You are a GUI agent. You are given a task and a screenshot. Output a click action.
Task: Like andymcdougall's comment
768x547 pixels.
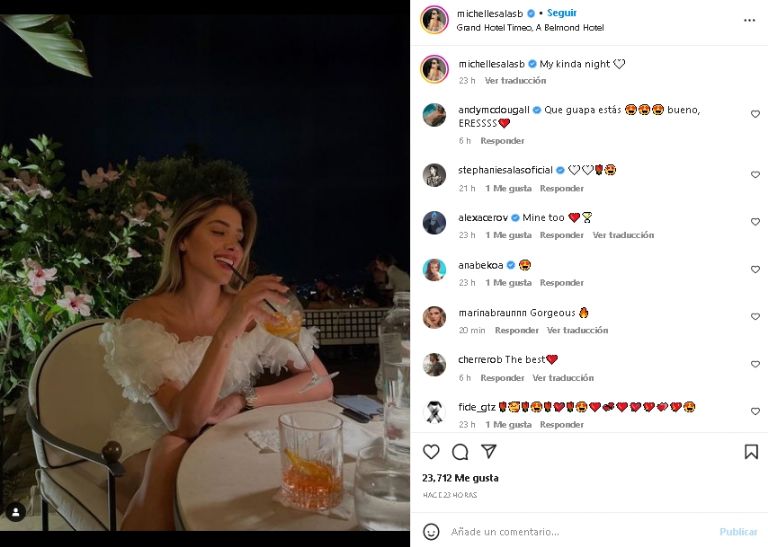coord(755,115)
